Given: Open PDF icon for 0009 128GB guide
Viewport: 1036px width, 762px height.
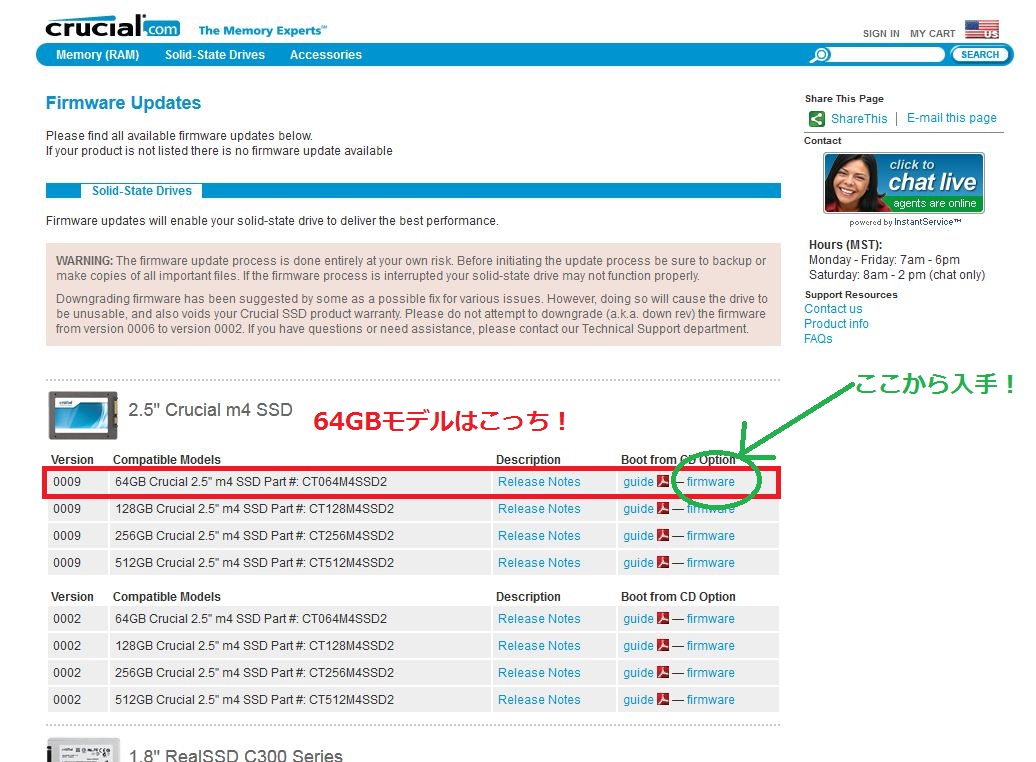Looking at the screenshot, I should pos(663,508).
